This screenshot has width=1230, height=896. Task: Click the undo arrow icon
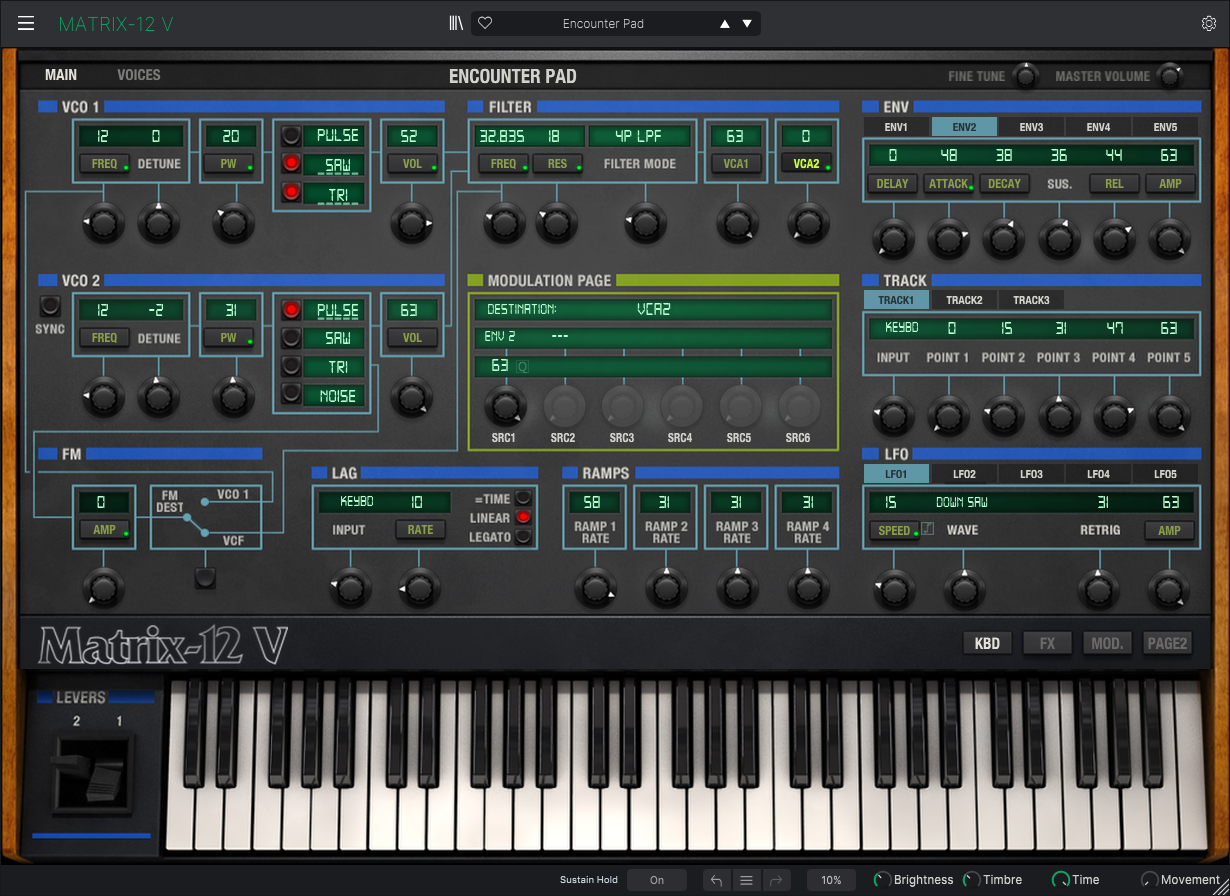(716, 880)
